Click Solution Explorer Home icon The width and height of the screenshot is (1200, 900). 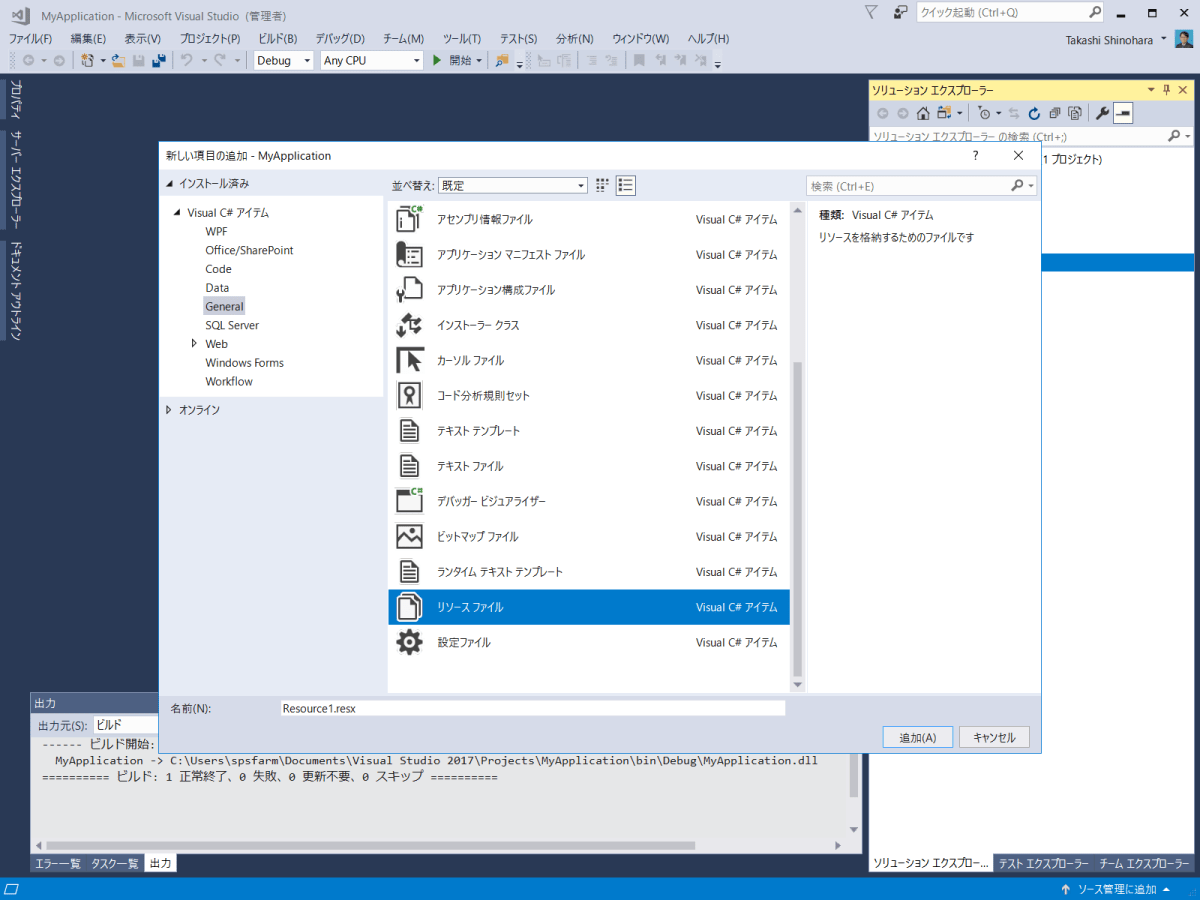coord(923,113)
